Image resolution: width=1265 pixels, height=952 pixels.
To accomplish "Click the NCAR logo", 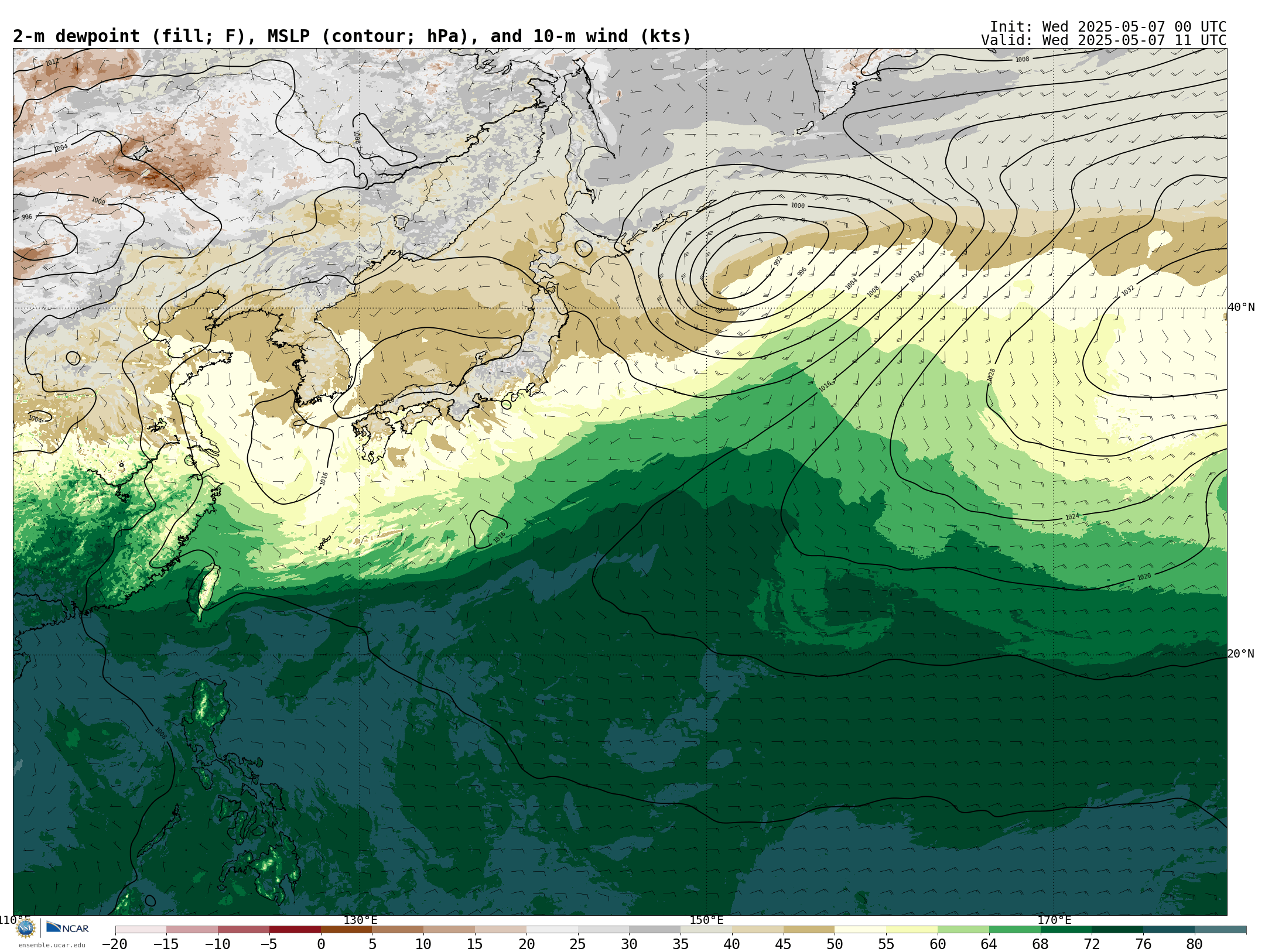I will [x=67, y=927].
